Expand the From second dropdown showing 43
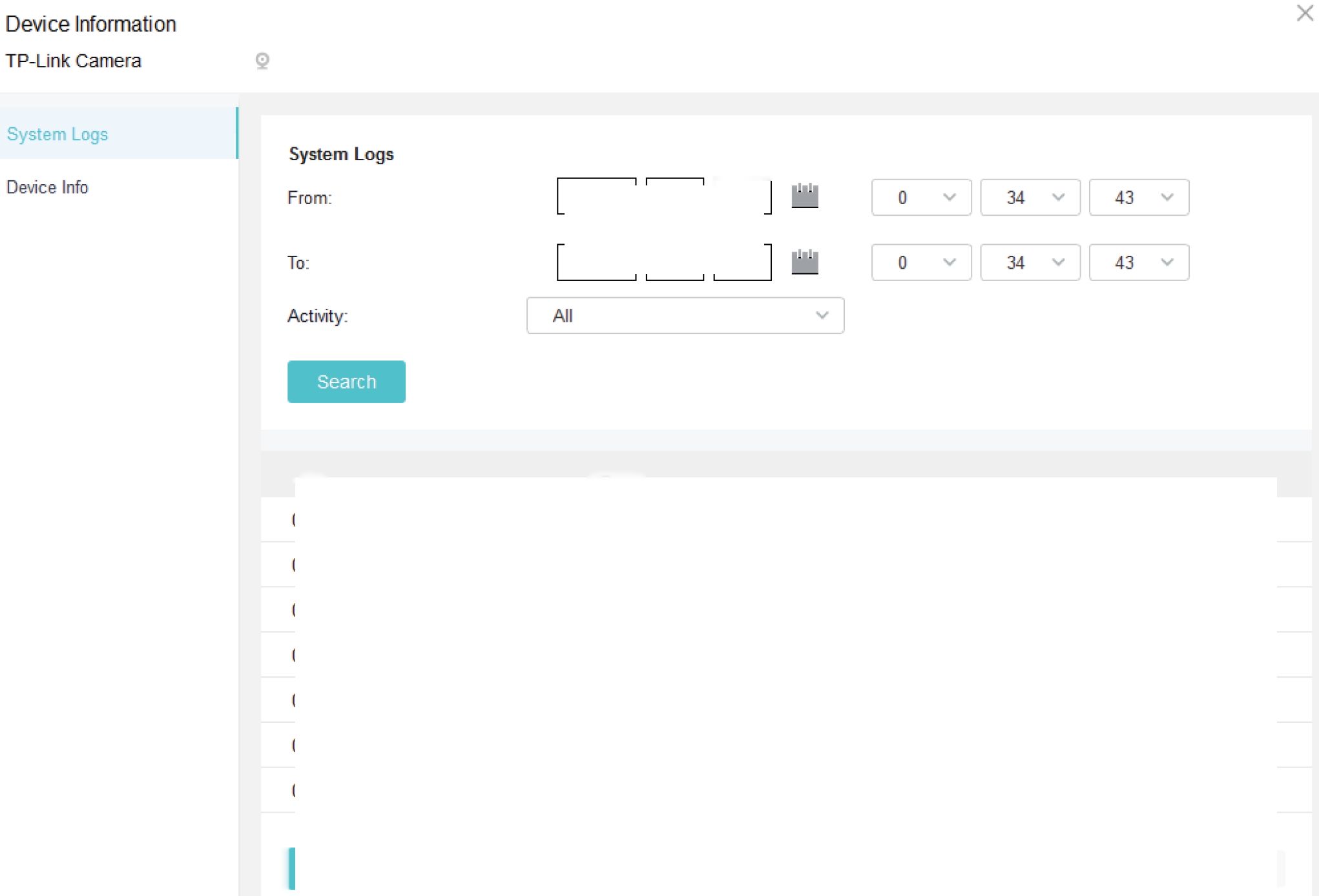 pos(1139,198)
